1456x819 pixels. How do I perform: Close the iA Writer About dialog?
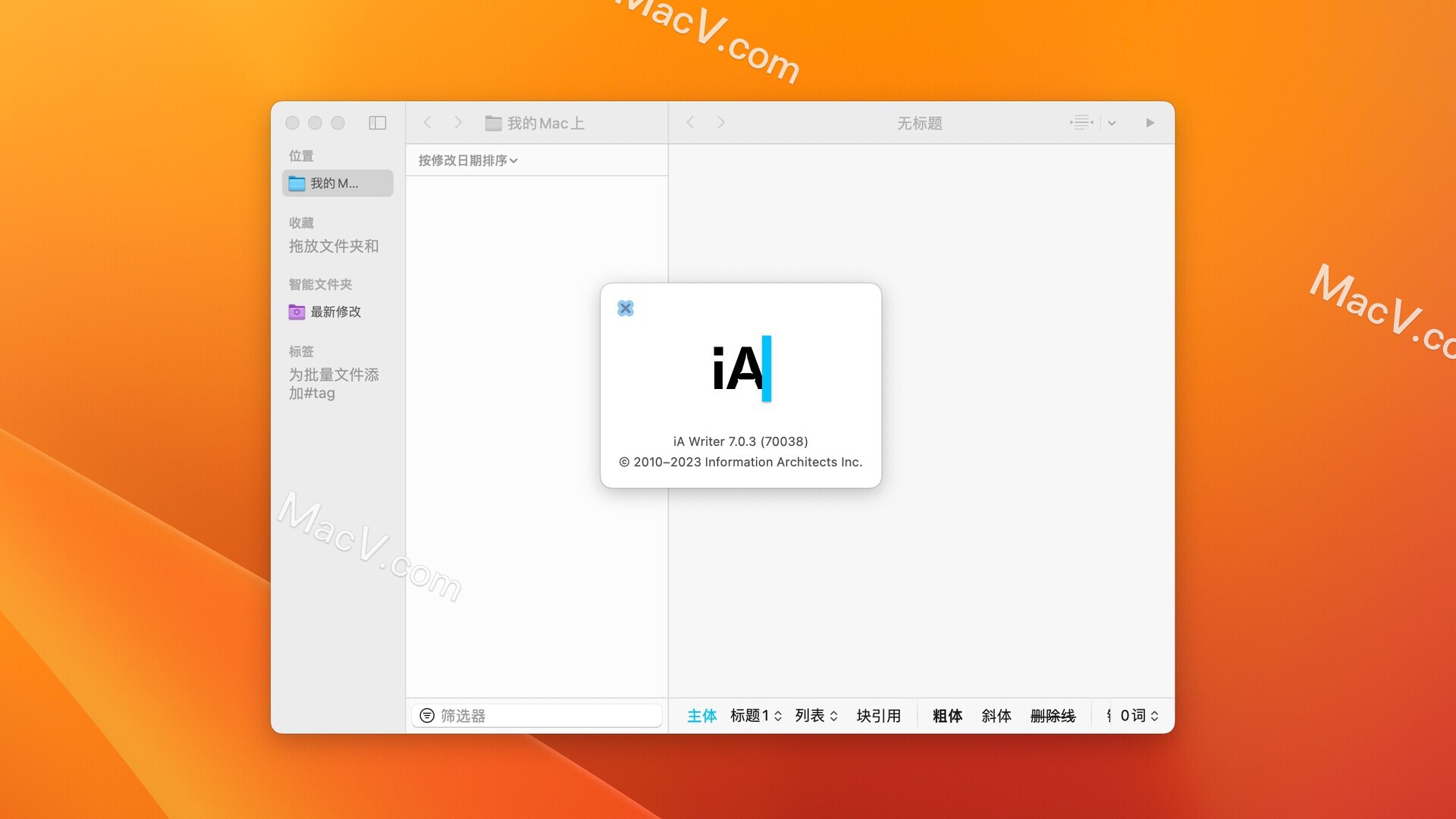625,307
